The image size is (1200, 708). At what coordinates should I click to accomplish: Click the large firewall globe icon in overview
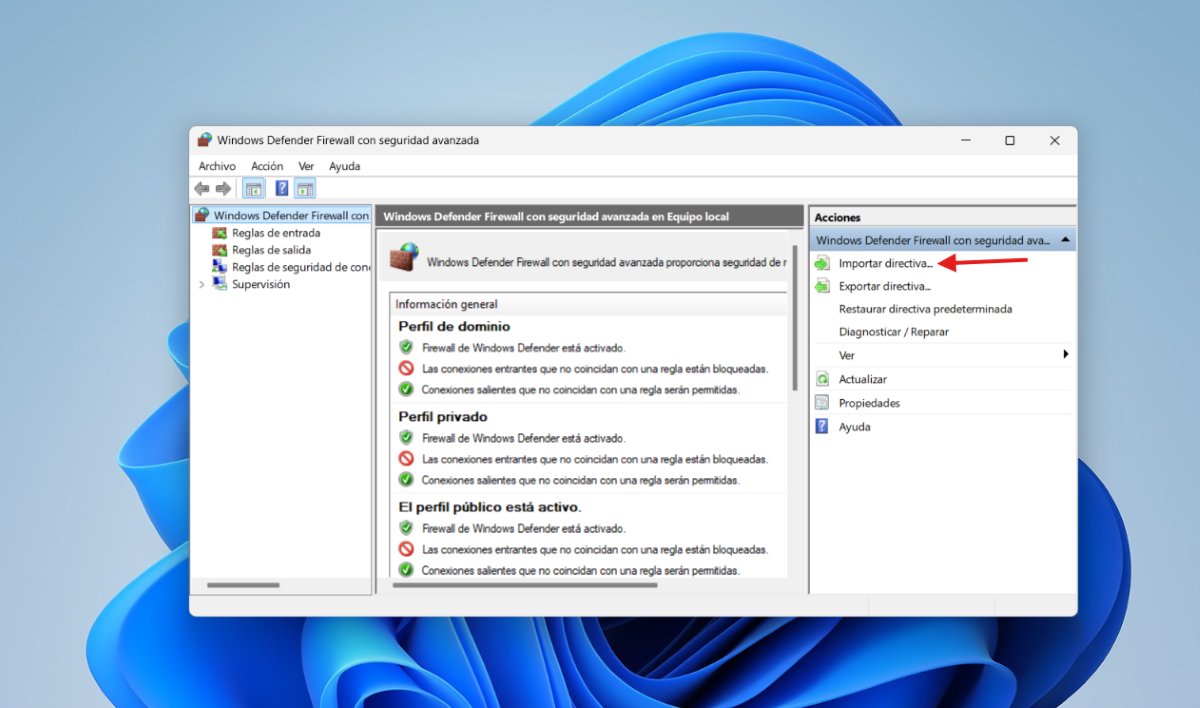point(405,257)
